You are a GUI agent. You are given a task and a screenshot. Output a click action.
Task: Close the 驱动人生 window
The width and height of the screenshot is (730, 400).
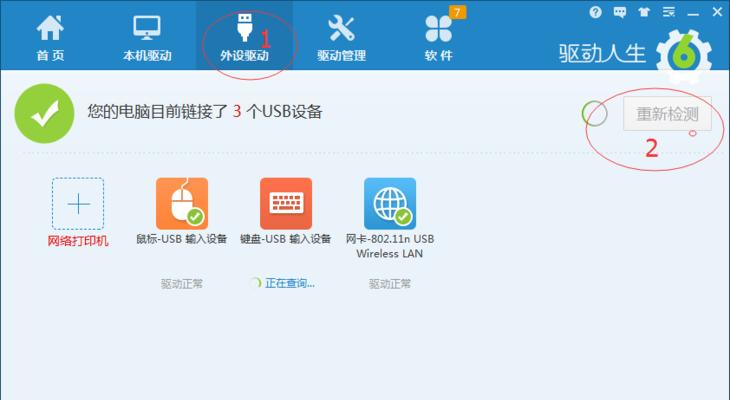(x=717, y=12)
